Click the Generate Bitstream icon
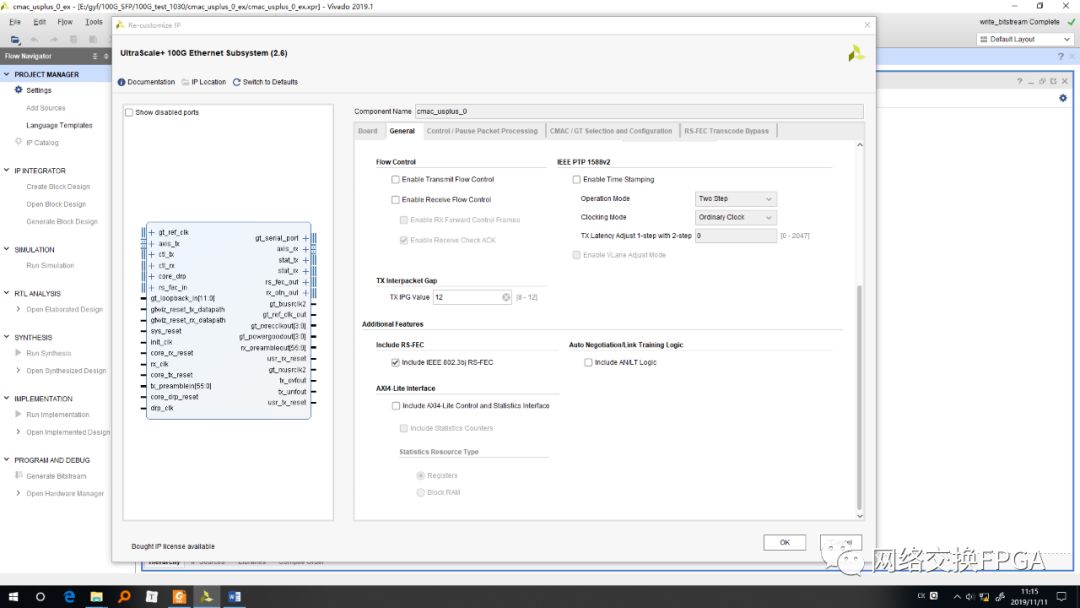 tap(19, 476)
